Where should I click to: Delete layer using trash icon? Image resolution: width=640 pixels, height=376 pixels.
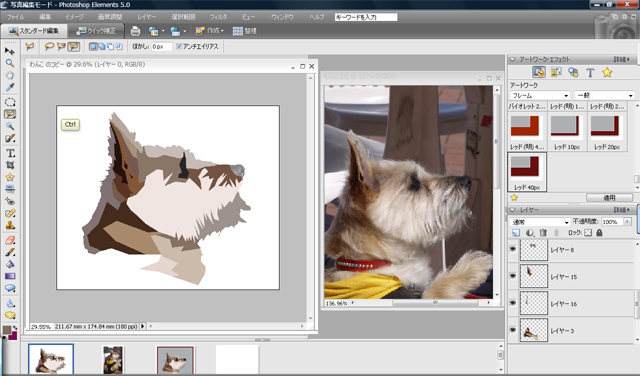pos(543,233)
